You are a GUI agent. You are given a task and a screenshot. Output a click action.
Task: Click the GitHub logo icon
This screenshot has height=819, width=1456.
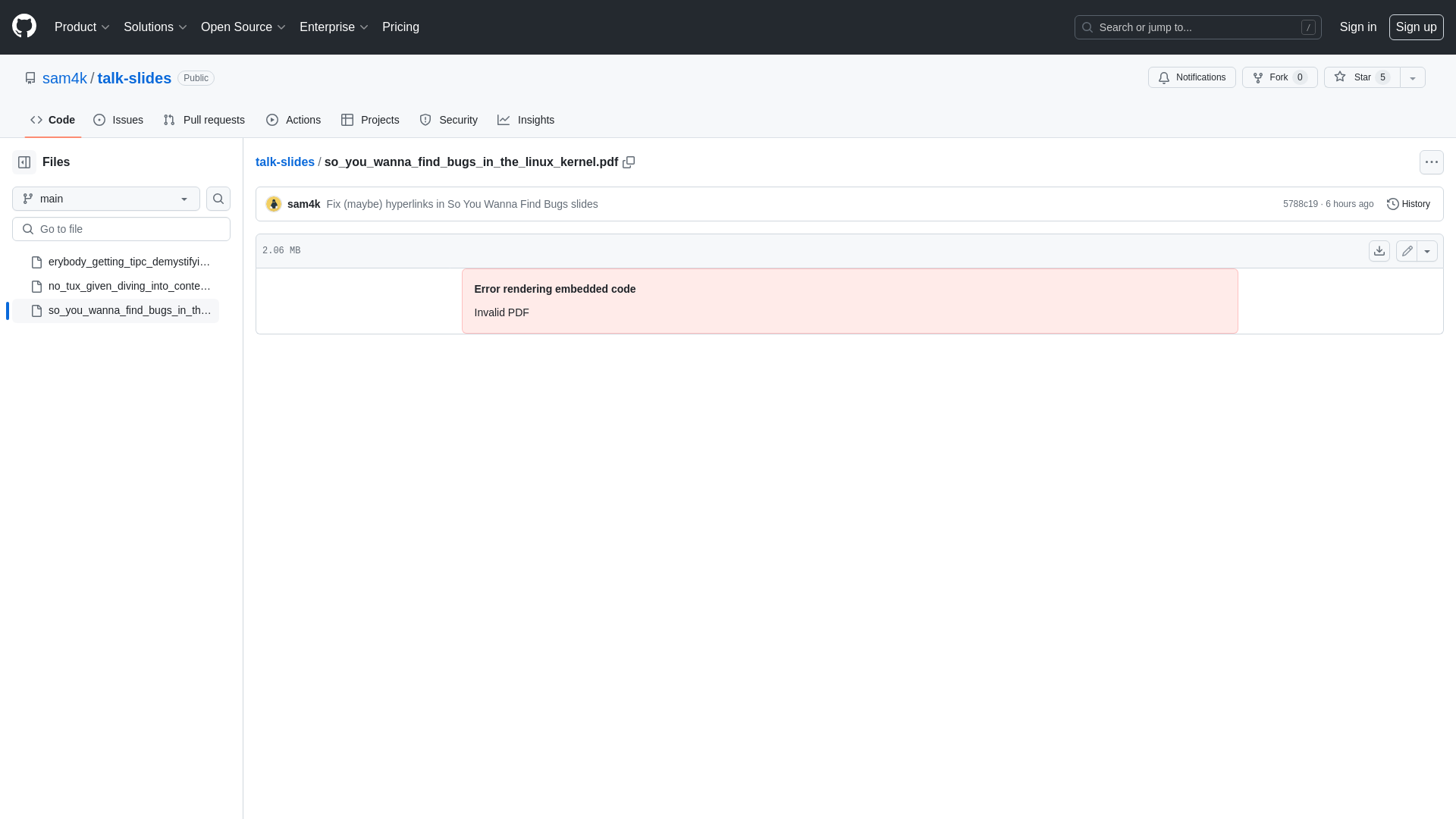(x=24, y=27)
